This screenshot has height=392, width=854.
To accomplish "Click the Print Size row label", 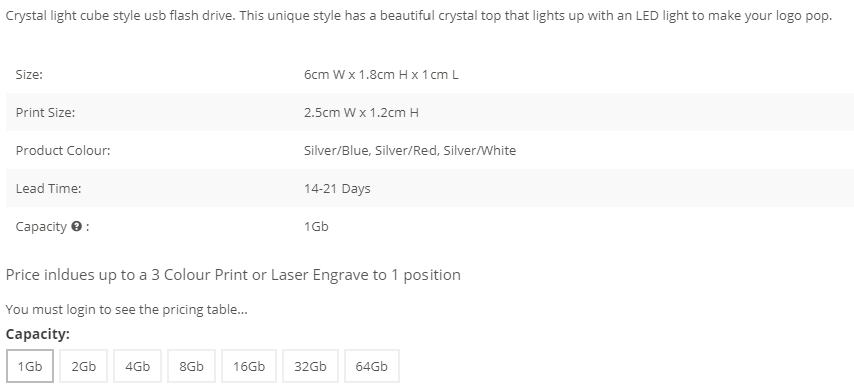I will pyautogui.click(x=45, y=112).
